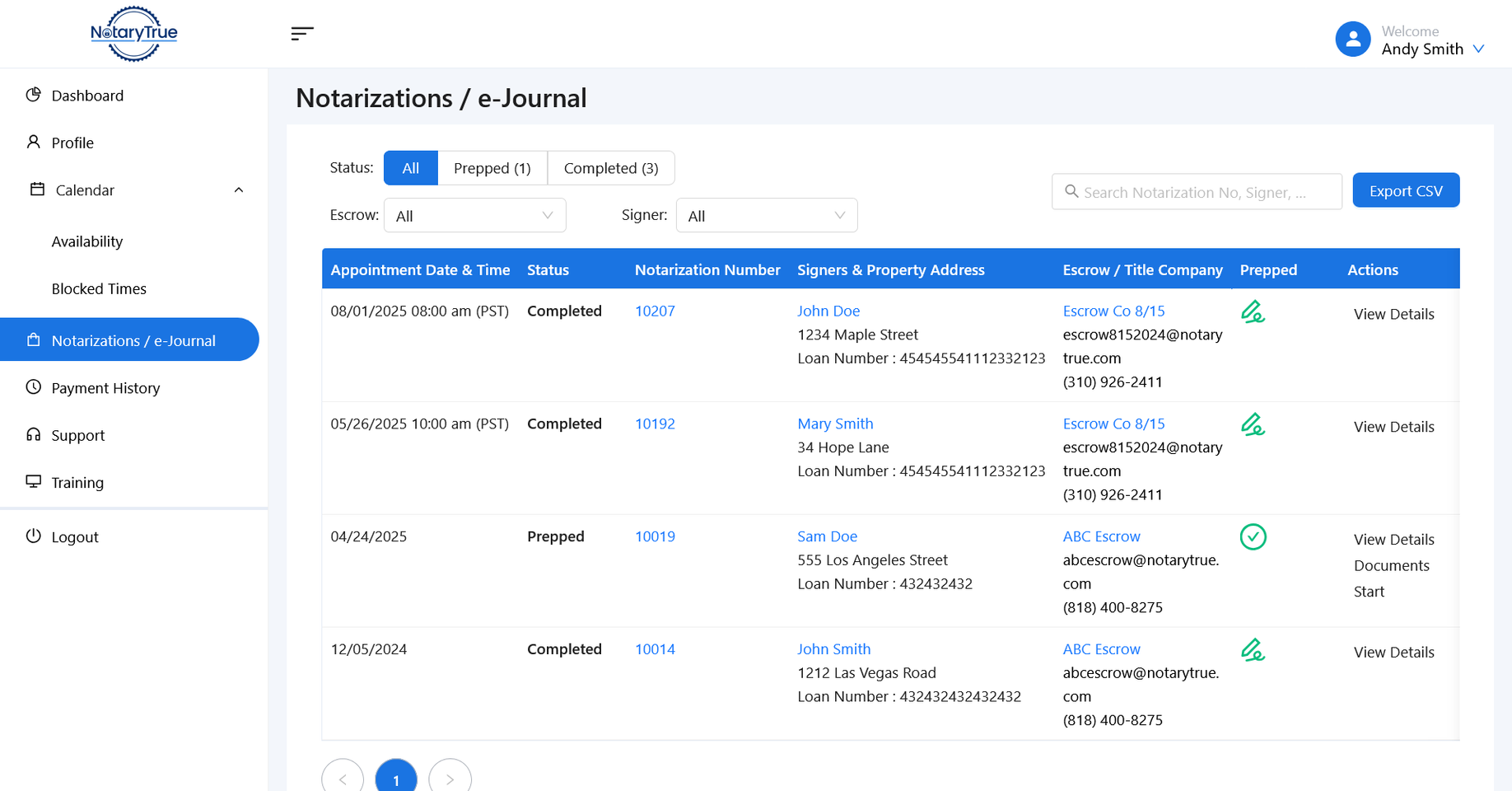The image size is (1512, 791).
Task: Click the Payment History clock icon
Action: coord(33,387)
